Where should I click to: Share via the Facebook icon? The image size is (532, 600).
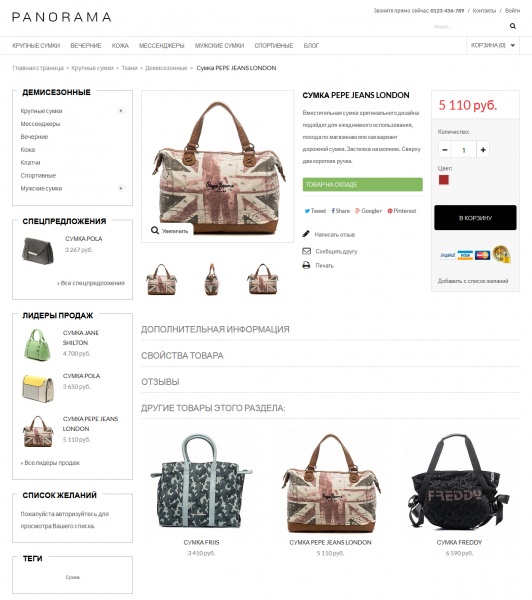pyautogui.click(x=333, y=211)
